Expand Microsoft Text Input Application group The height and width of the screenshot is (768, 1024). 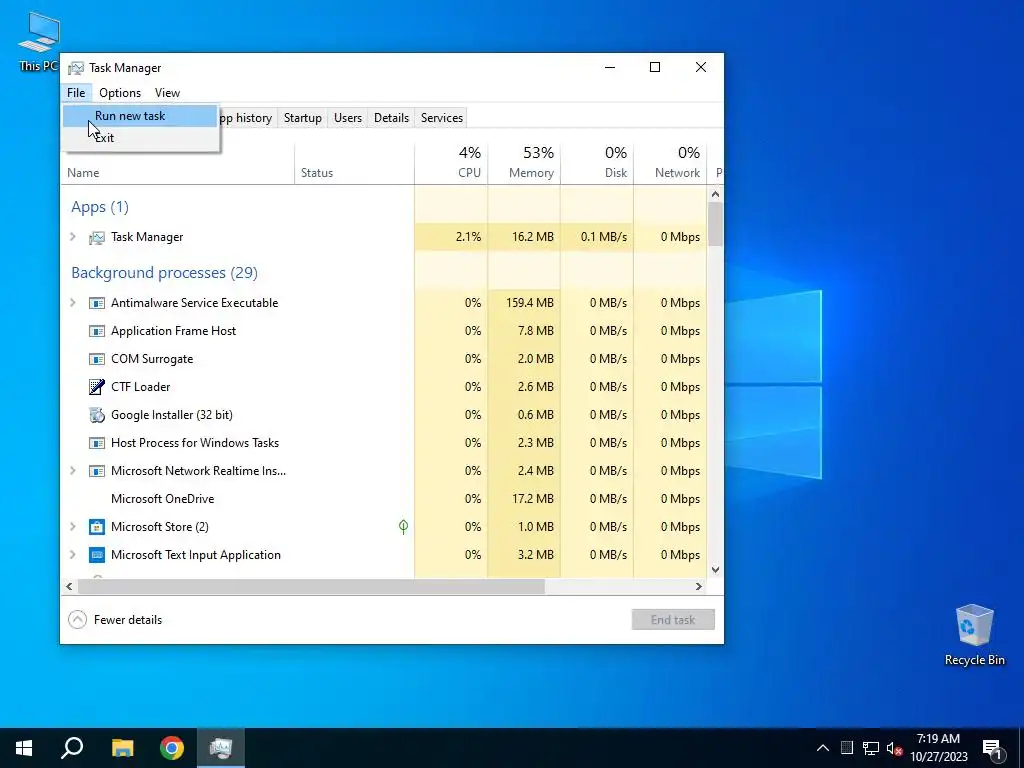point(73,555)
